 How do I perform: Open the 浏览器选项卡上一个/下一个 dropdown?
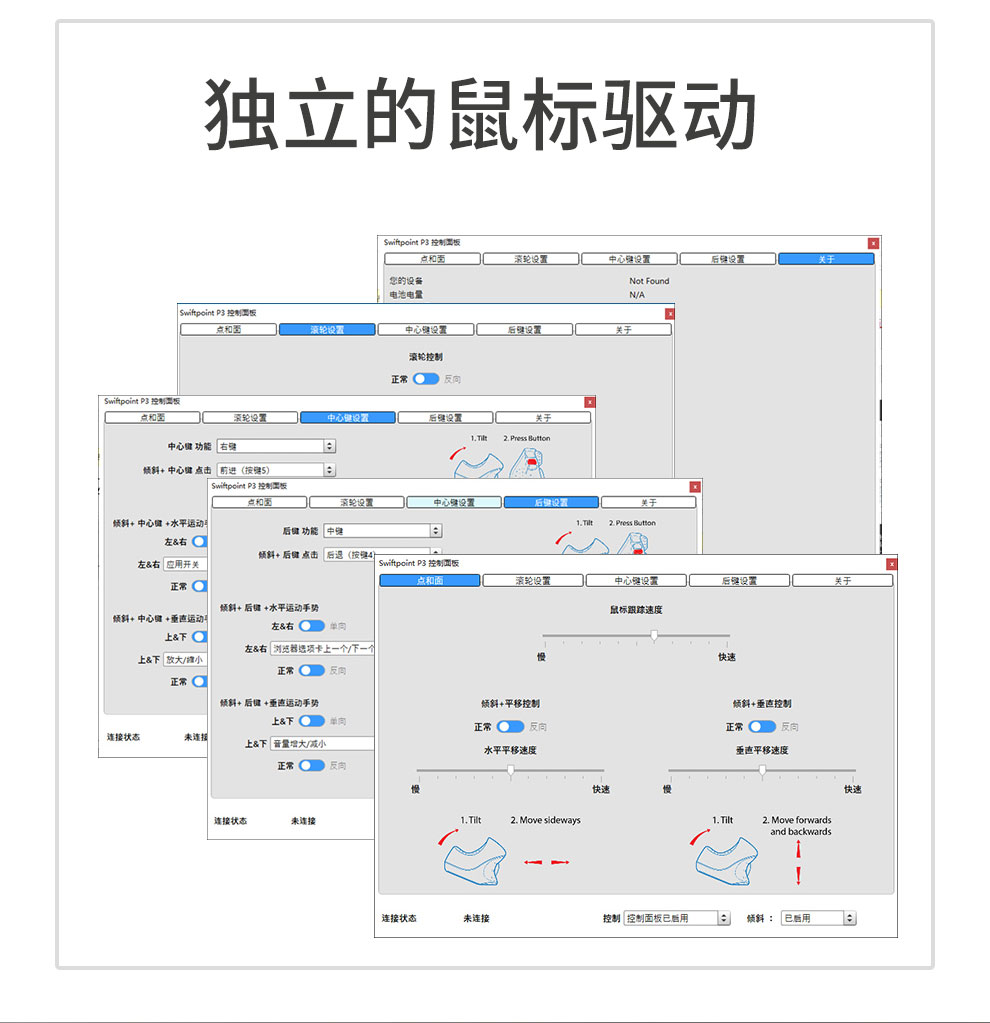click(323, 649)
